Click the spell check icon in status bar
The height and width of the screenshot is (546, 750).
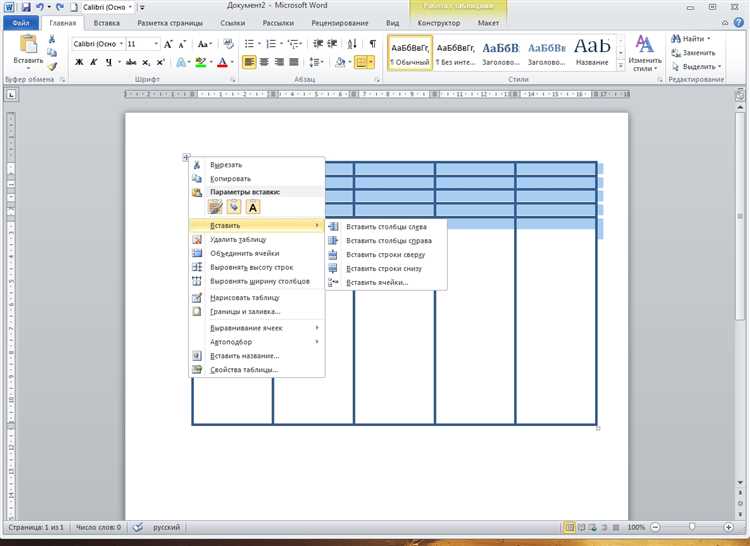tap(137, 527)
